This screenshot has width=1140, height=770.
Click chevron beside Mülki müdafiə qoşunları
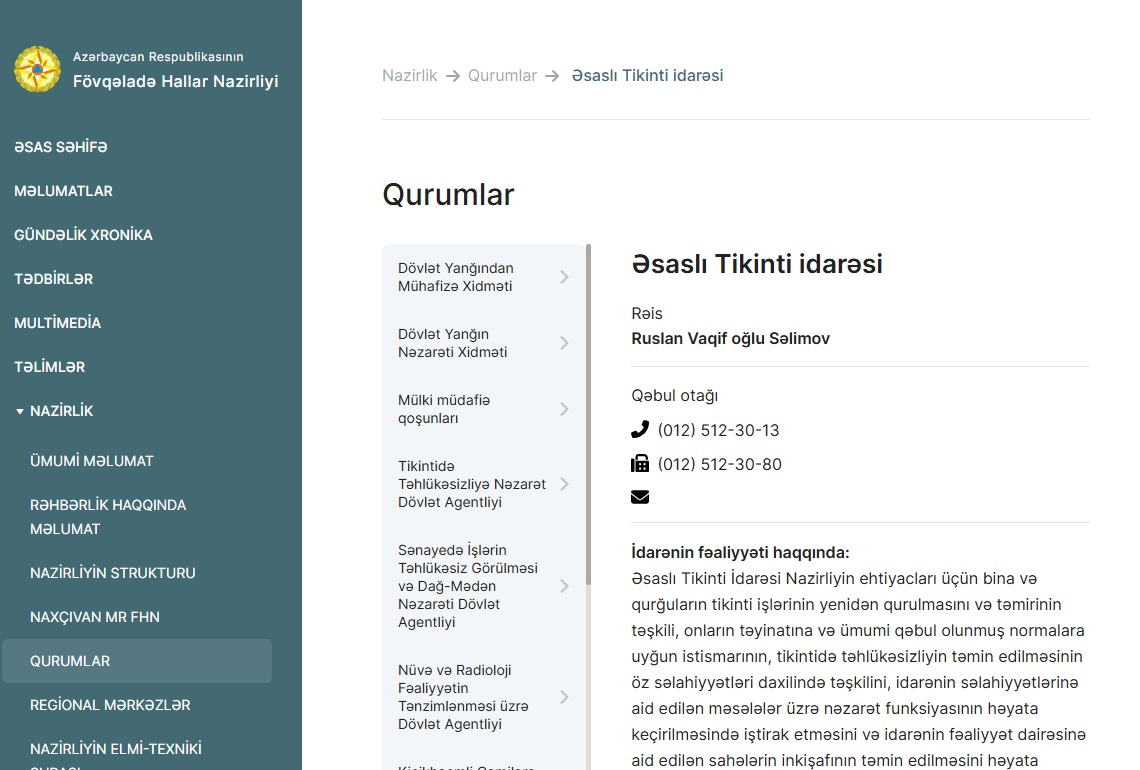564,409
